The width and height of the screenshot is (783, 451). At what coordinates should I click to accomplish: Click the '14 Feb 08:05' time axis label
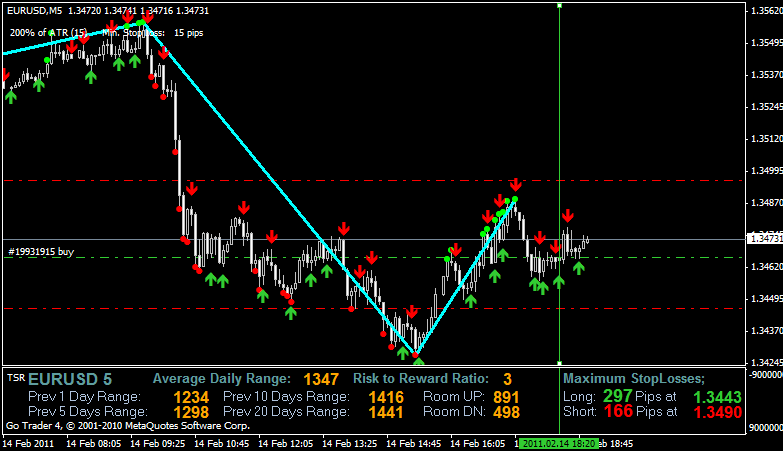pyautogui.click(x=93, y=444)
